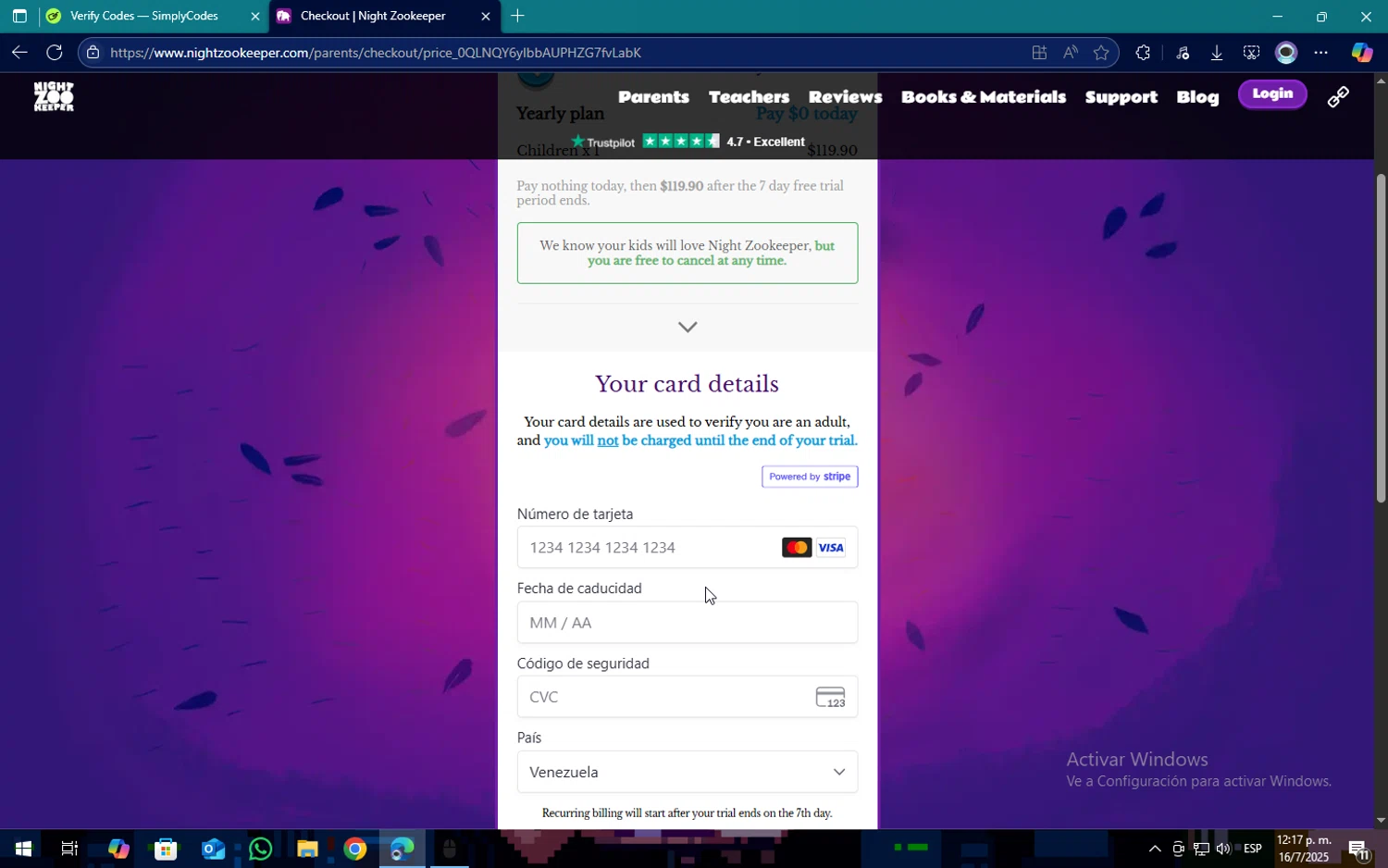Click the Mastercard logo in card field
The width and height of the screenshot is (1388, 868).
click(x=796, y=548)
